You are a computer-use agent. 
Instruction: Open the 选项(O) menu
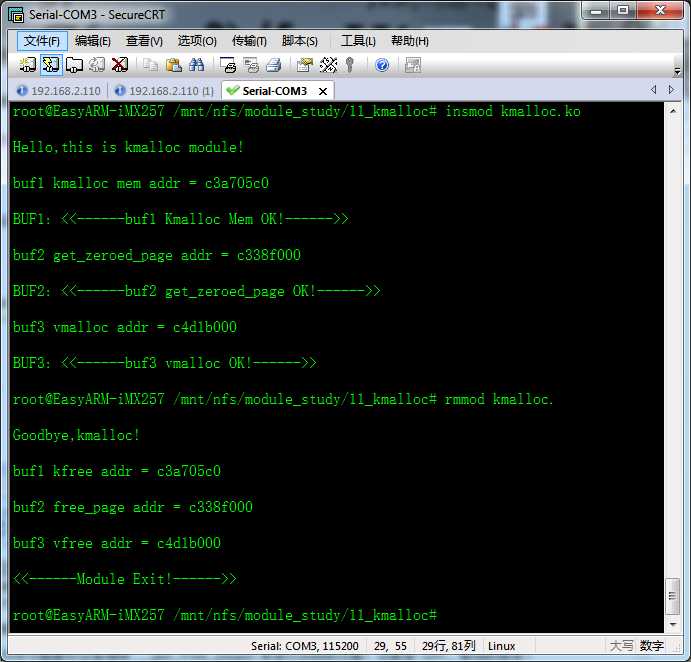click(197, 41)
